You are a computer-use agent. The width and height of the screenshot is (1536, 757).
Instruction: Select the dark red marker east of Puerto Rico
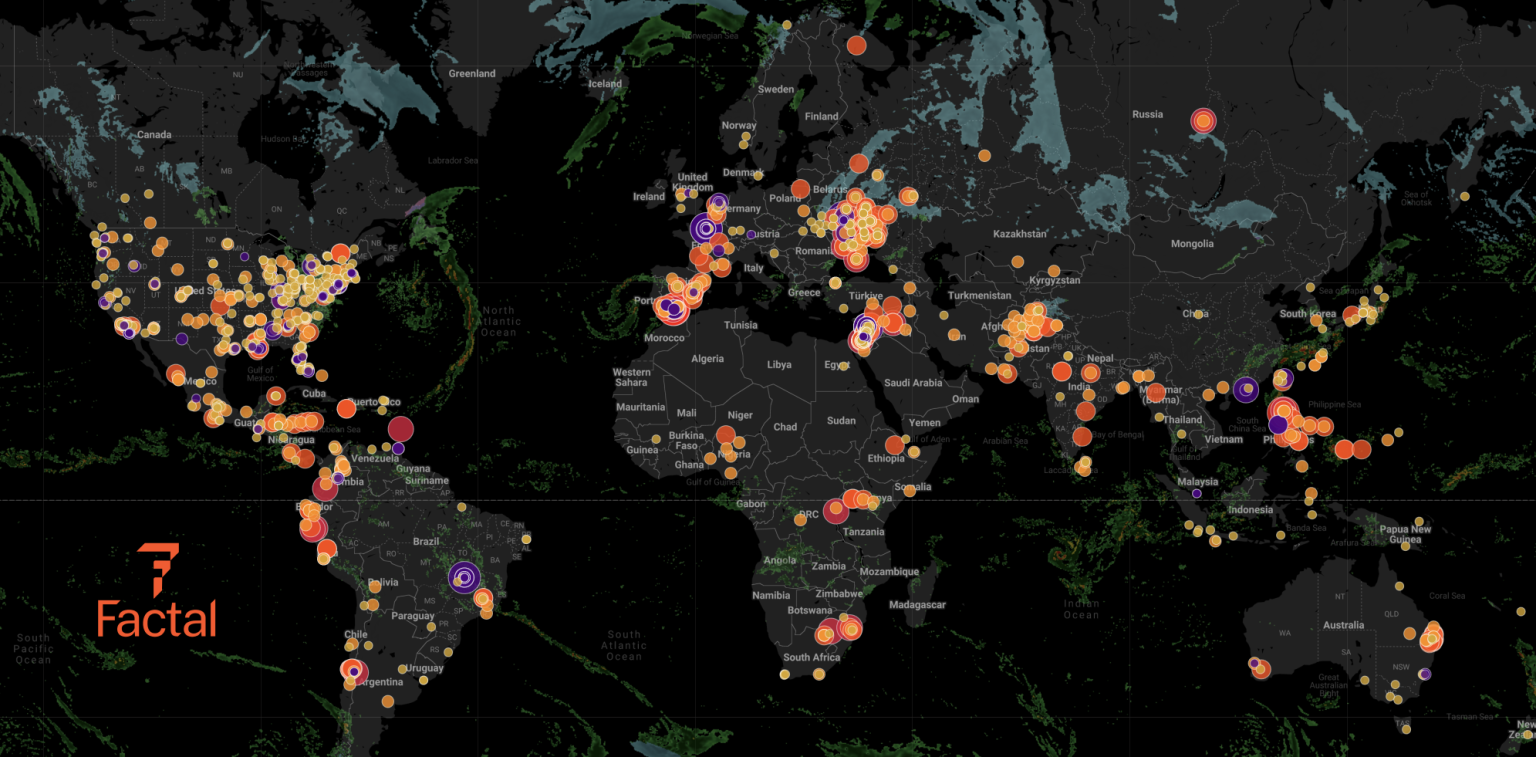tap(399, 429)
